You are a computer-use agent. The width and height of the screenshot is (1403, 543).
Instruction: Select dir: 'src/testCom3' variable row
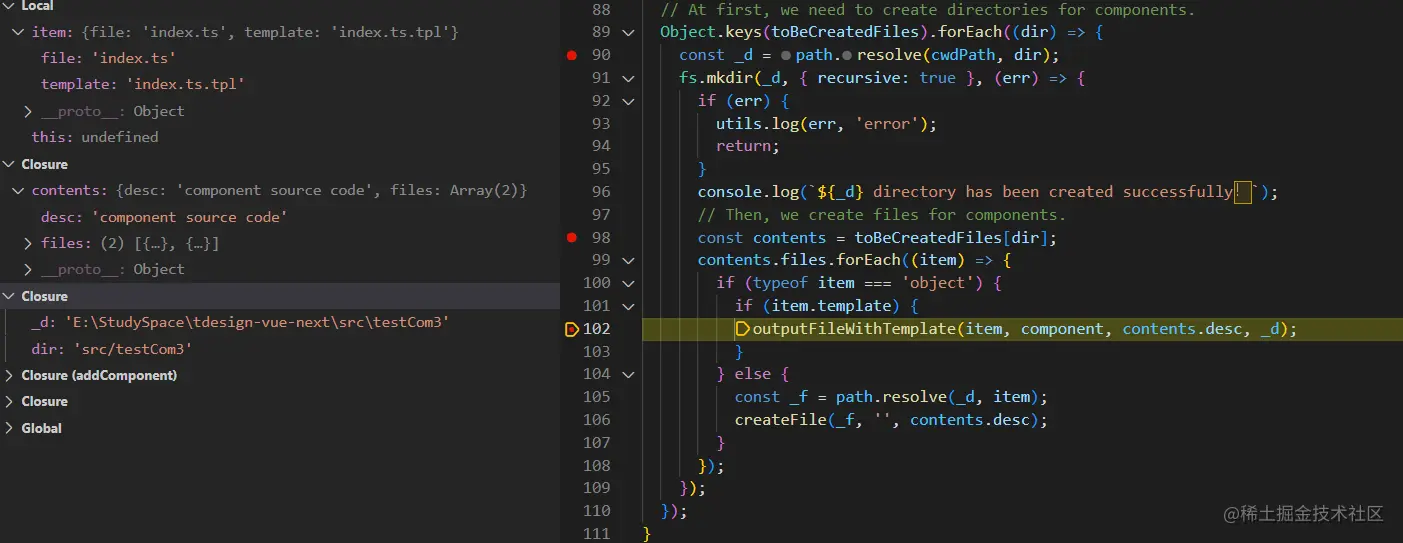tap(280, 349)
